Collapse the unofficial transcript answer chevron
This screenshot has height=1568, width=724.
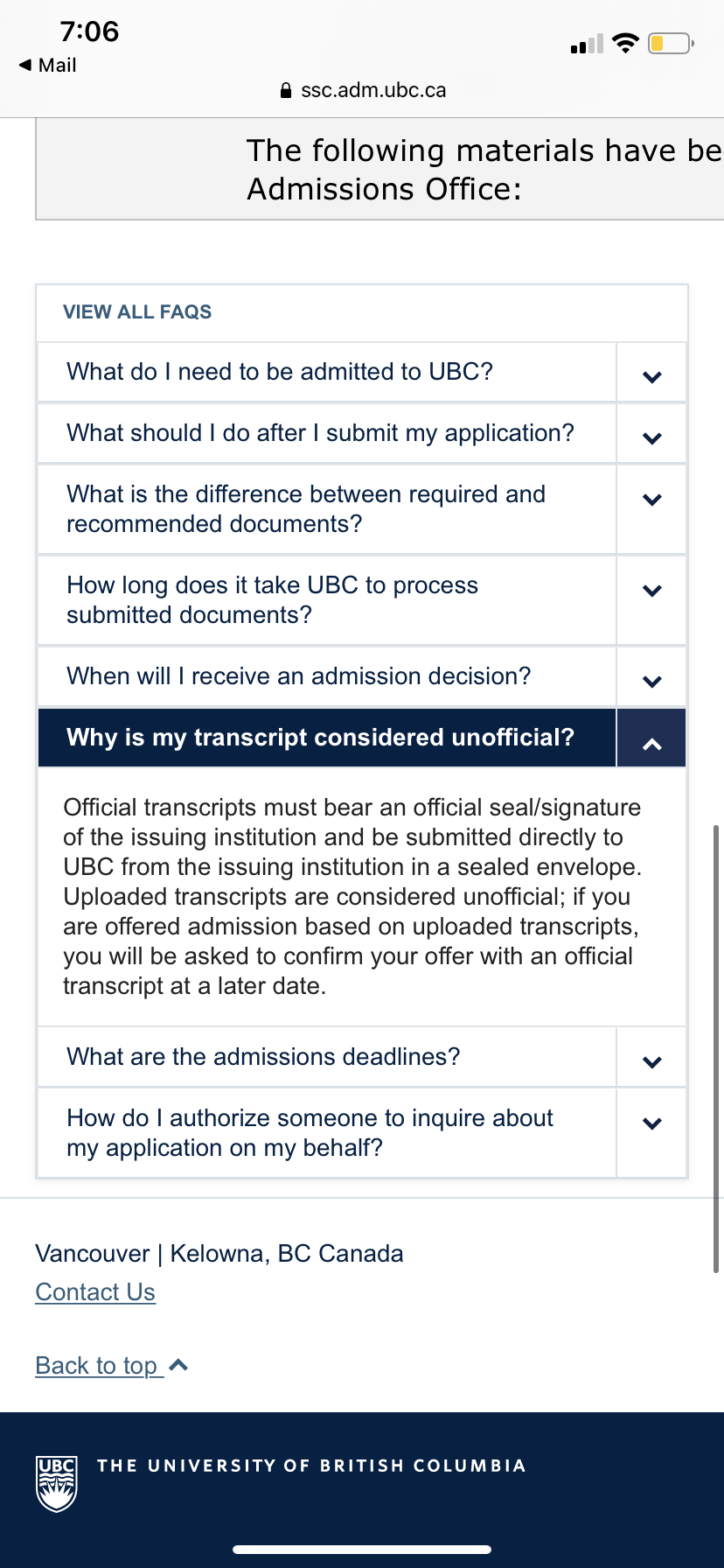[x=651, y=738]
